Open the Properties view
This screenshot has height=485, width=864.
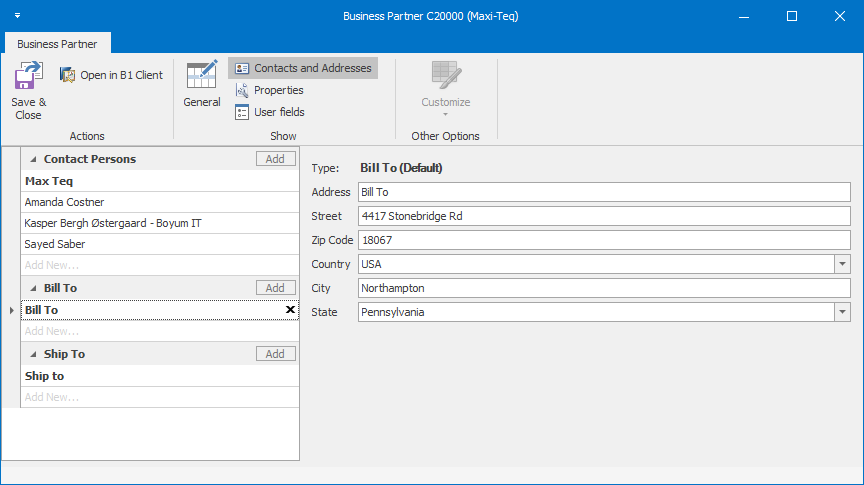click(269, 90)
